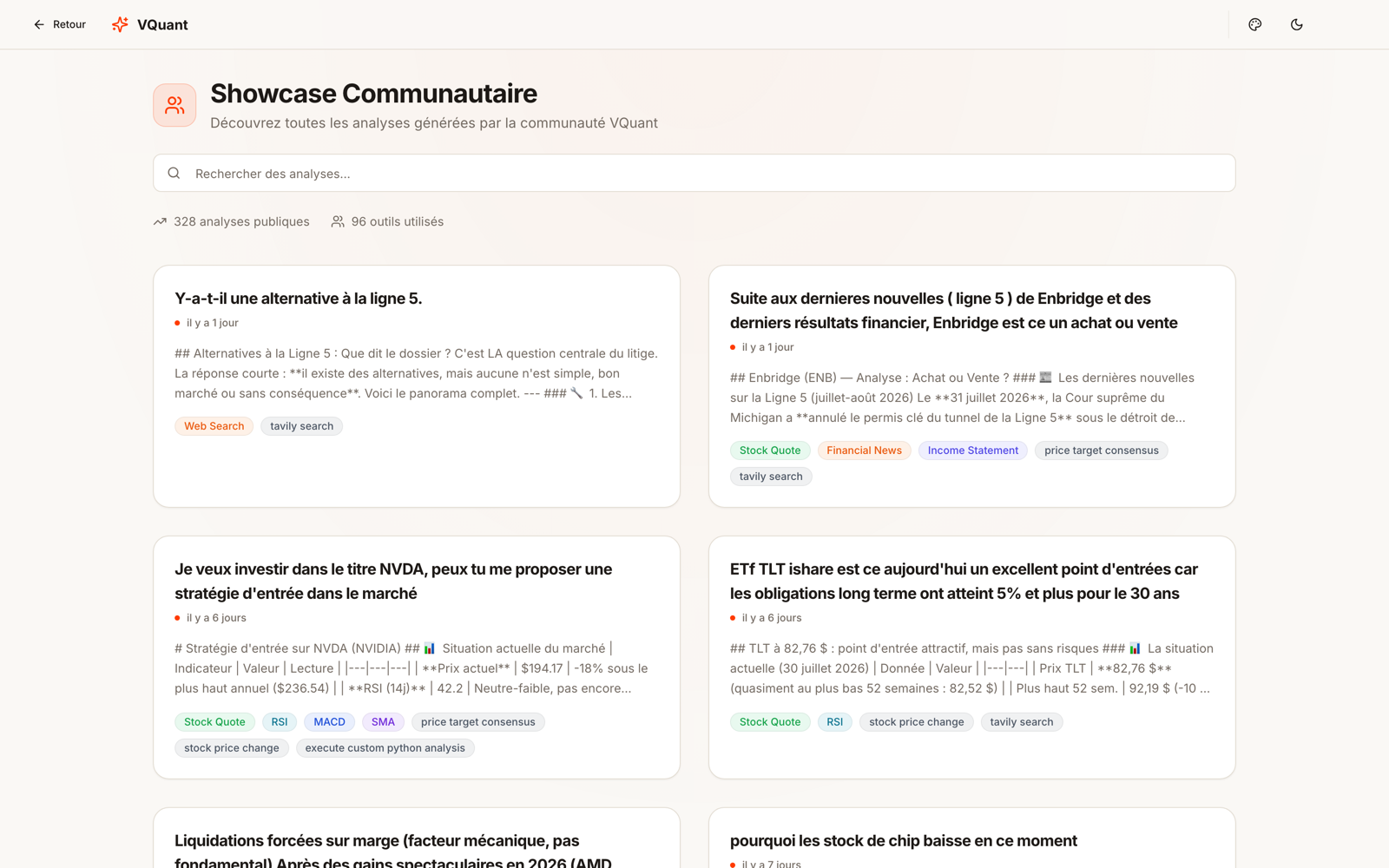The image size is (1389, 868).
Task: Open the NVDA stratégie d'entrée analysis title
Action: click(393, 582)
